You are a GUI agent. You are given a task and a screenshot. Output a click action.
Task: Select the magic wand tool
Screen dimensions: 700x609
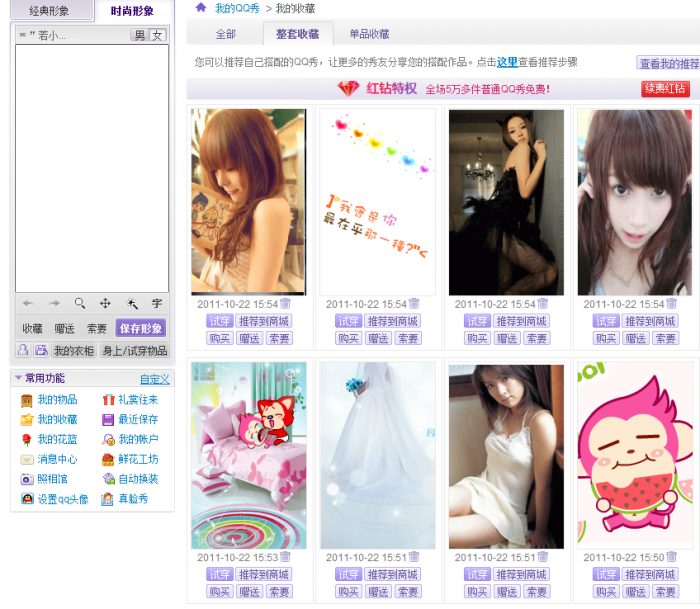click(x=131, y=304)
